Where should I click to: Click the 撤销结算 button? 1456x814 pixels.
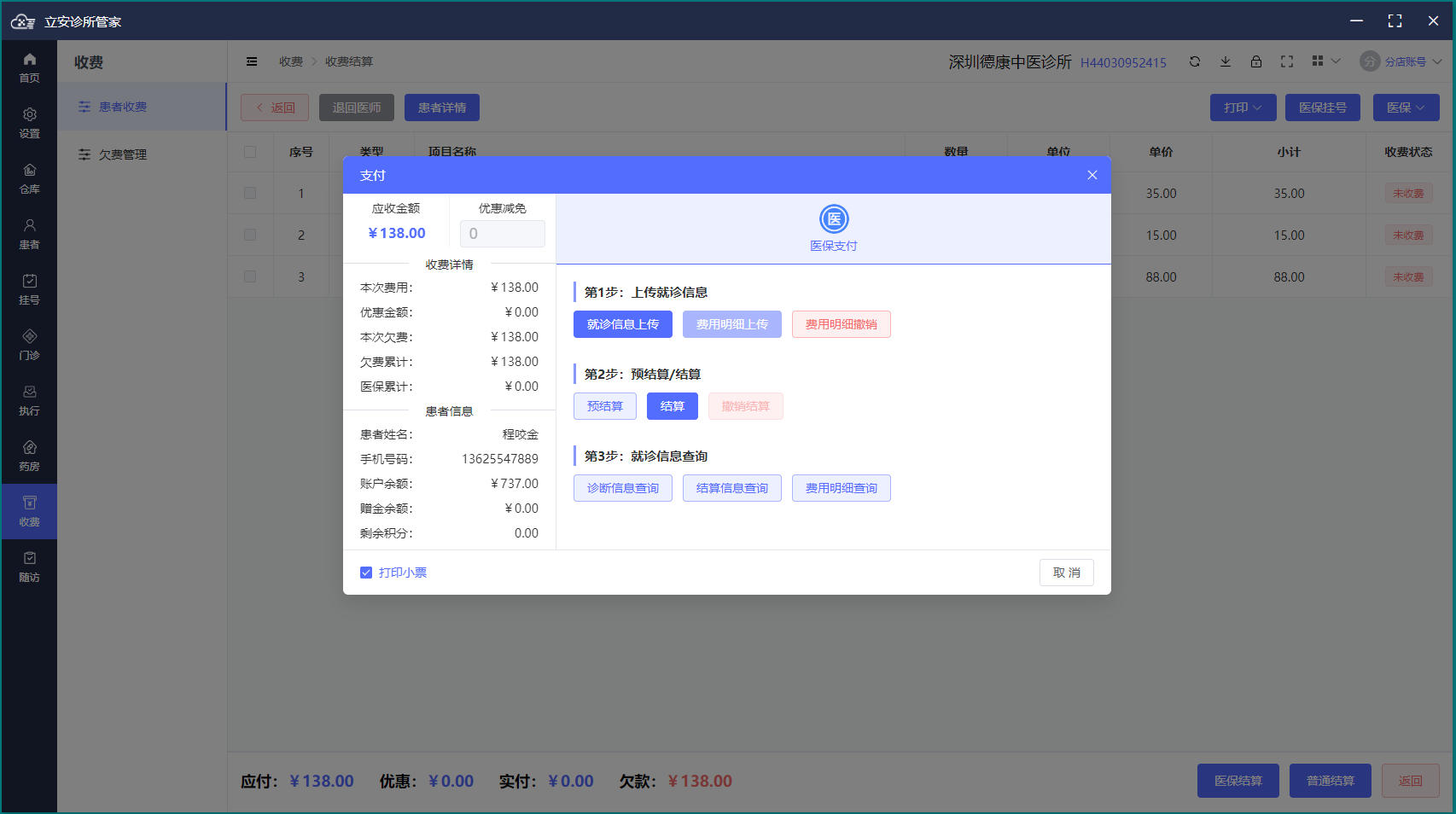point(746,406)
